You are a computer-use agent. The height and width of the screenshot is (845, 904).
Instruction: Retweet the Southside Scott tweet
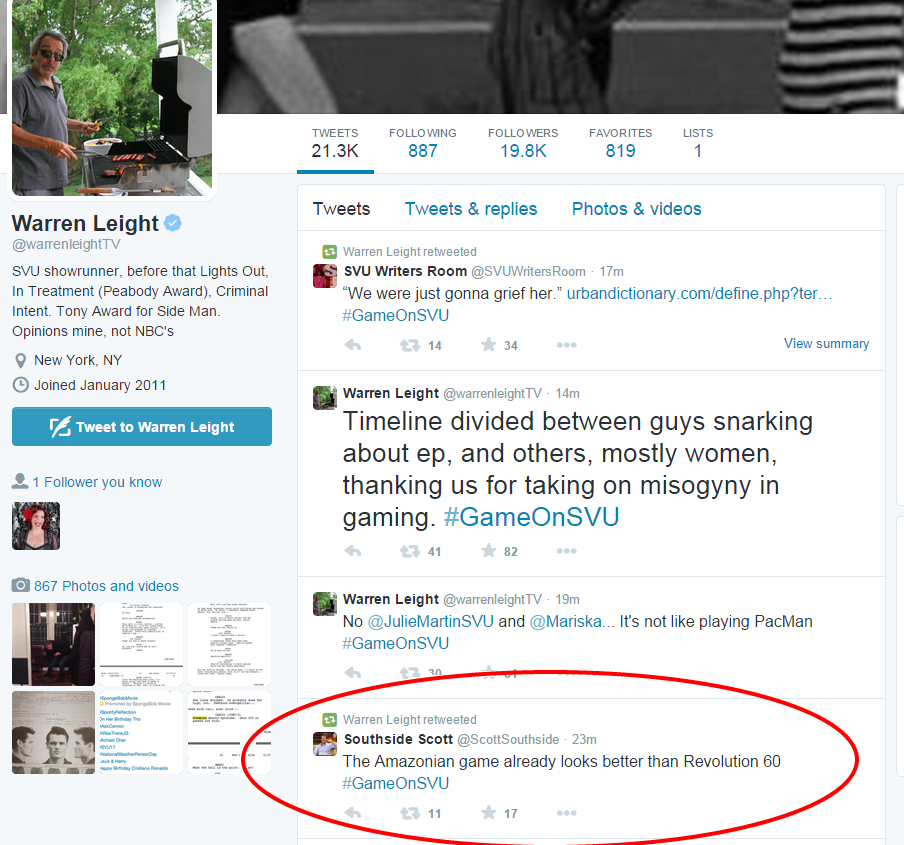coord(410,813)
